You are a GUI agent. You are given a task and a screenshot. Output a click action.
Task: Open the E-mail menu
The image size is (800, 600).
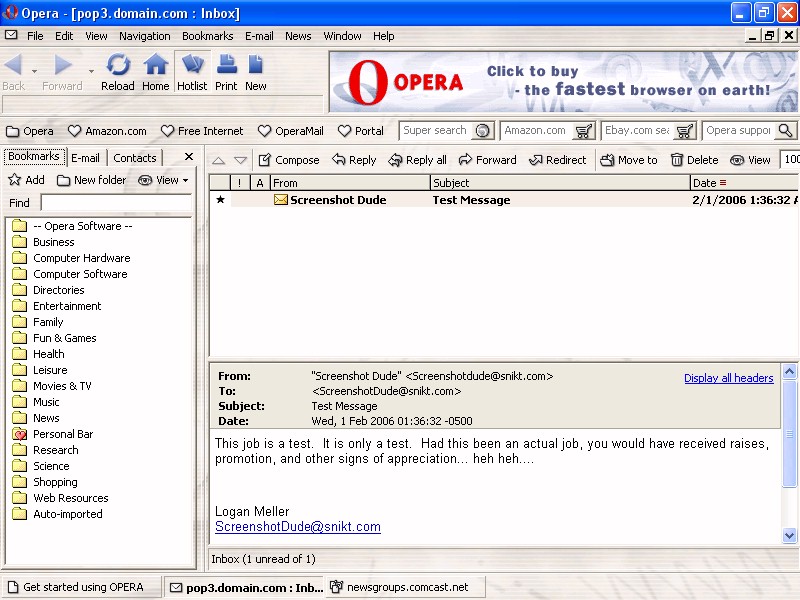[x=259, y=36]
